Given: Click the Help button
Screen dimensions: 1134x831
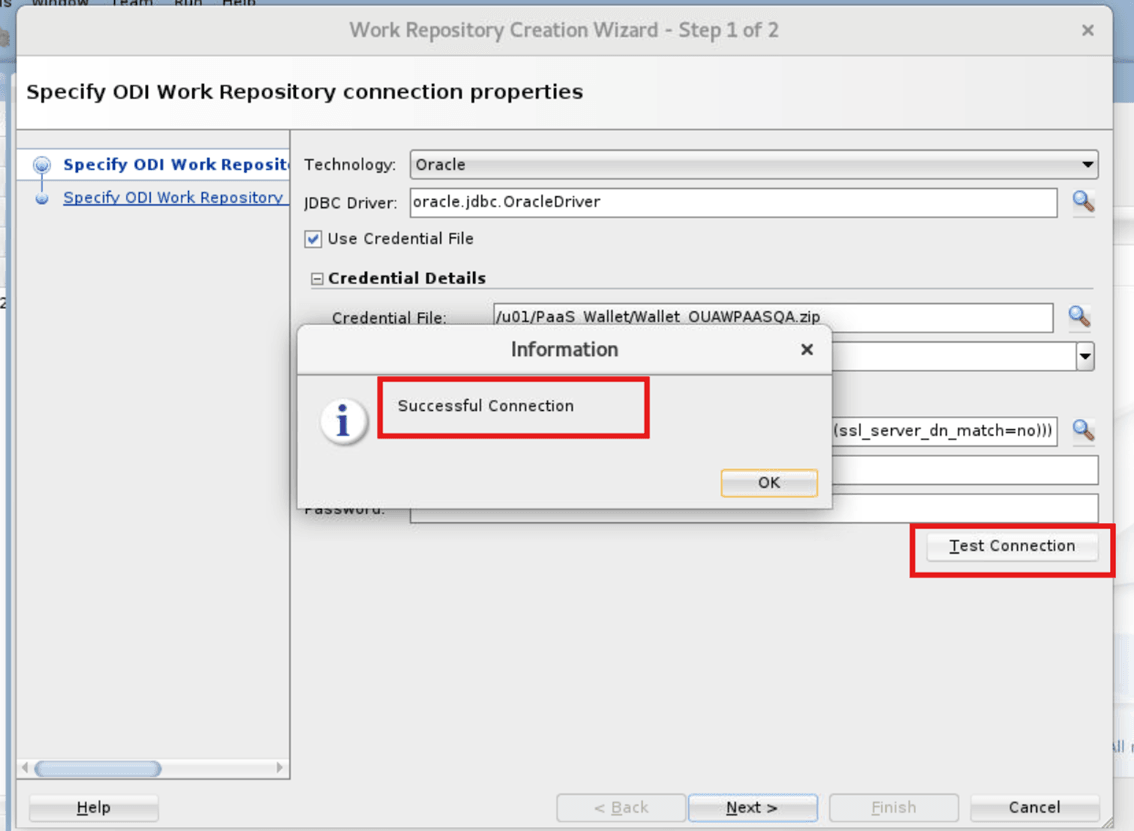Looking at the screenshot, I should (x=92, y=808).
